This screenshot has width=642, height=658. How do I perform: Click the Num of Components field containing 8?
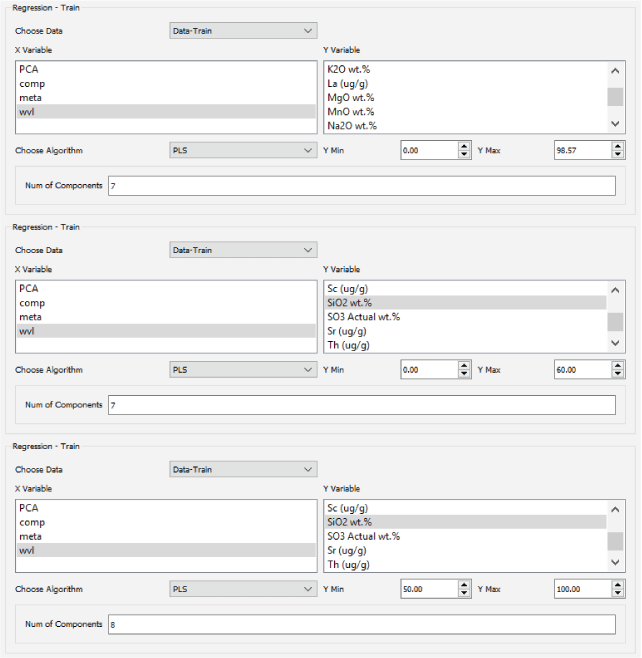click(360, 624)
